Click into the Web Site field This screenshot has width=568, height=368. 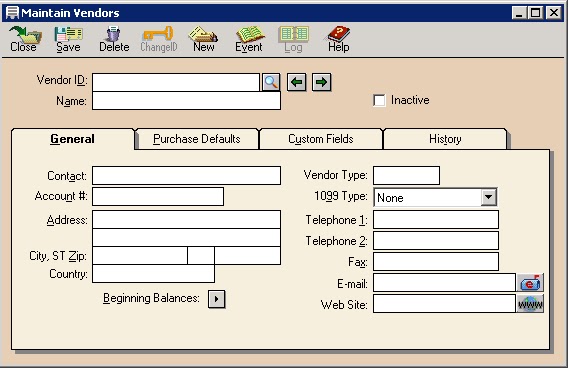coord(444,304)
